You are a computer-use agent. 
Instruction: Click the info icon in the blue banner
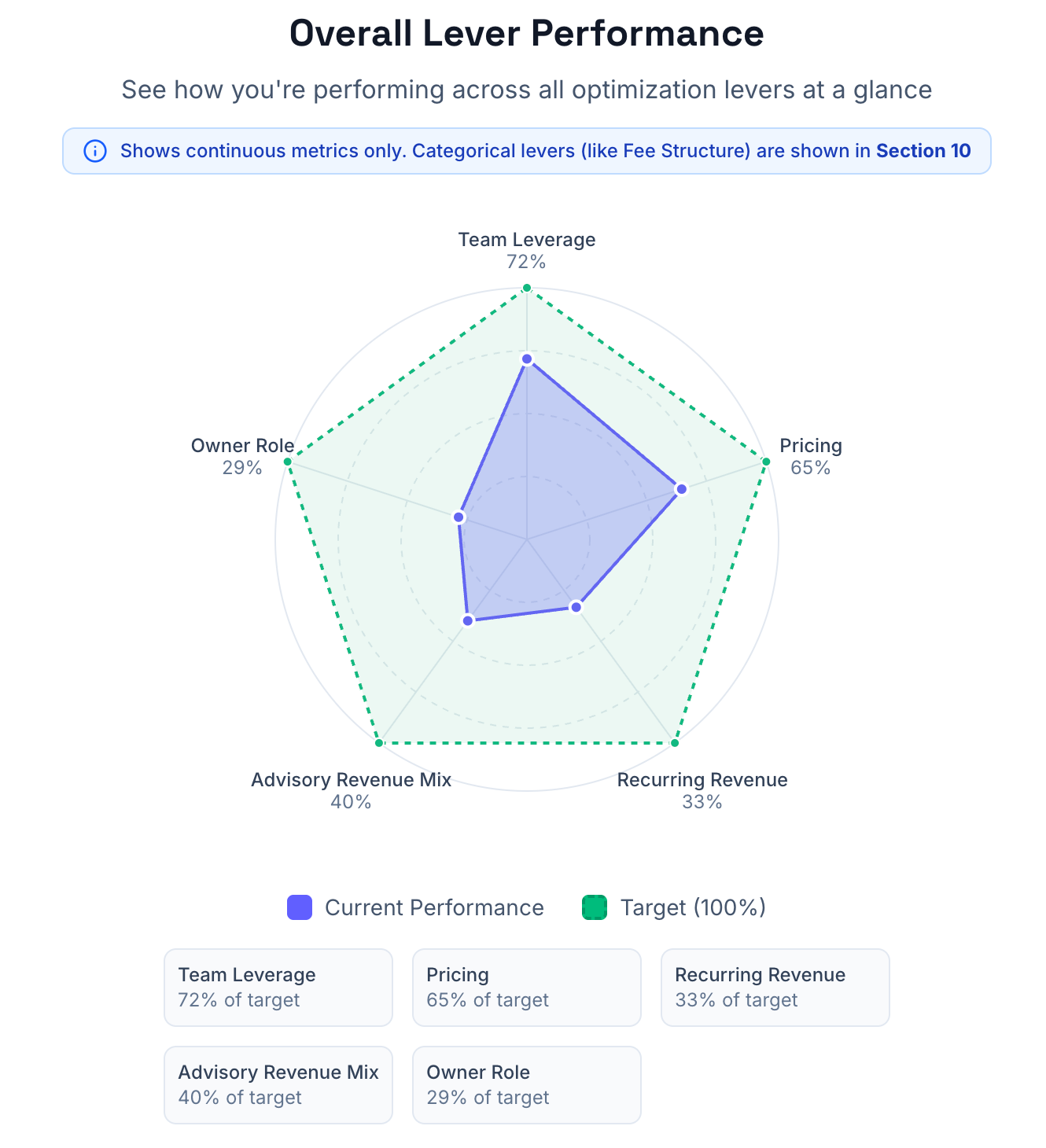coord(95,151)
